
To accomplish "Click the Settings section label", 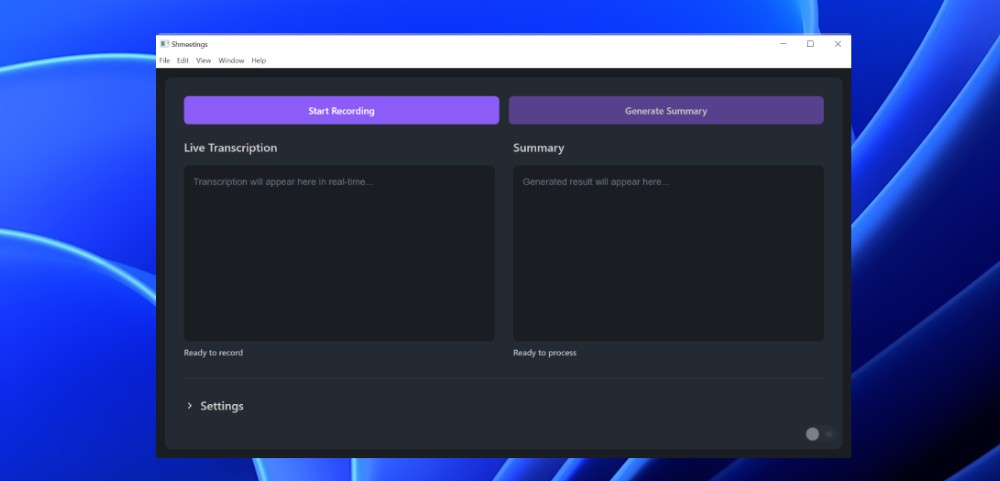I will (222, 406).
